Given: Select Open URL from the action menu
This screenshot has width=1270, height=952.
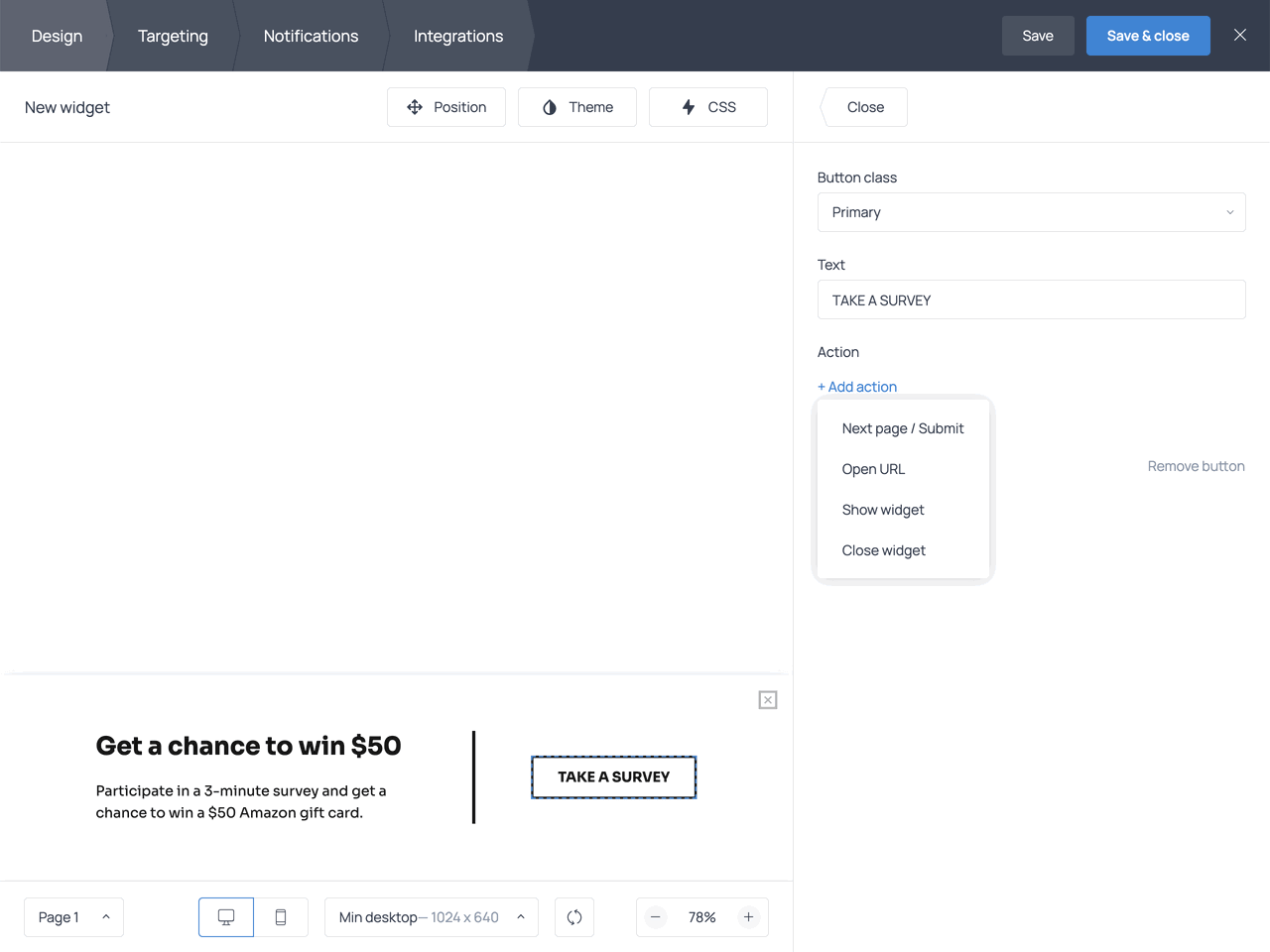Looking at the screenshot, I should coord(873,469).
